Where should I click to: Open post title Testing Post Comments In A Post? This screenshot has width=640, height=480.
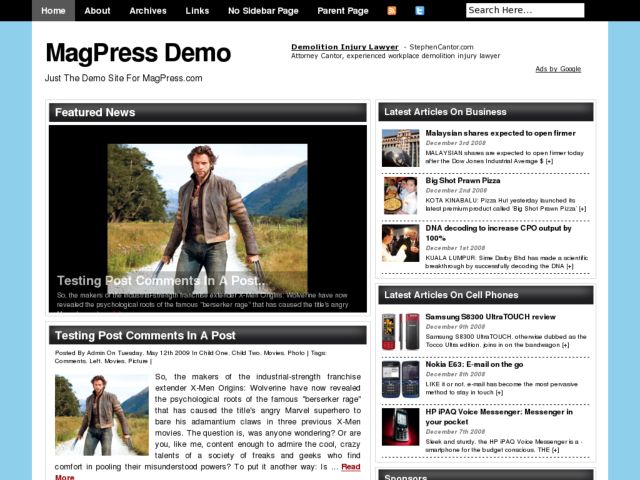(145, 336)
